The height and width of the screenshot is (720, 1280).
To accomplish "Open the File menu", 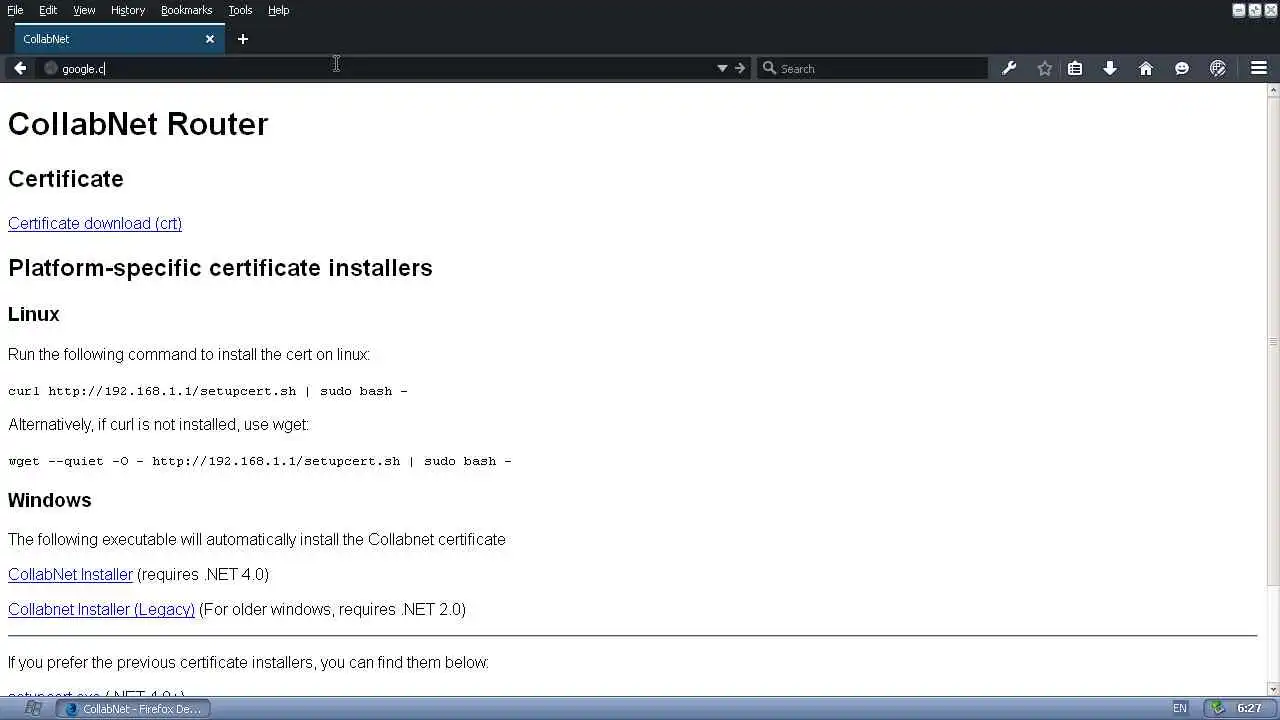I will (x=15, y=10).
